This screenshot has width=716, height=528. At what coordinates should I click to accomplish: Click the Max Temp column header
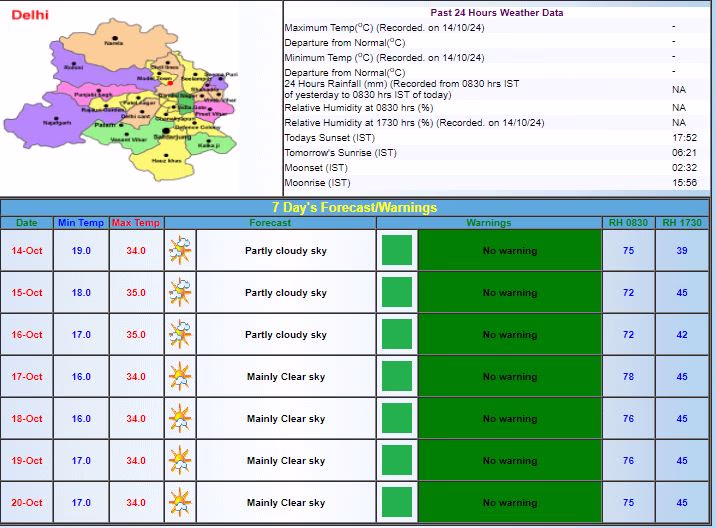pyautogui.click(x=135, y=223)
